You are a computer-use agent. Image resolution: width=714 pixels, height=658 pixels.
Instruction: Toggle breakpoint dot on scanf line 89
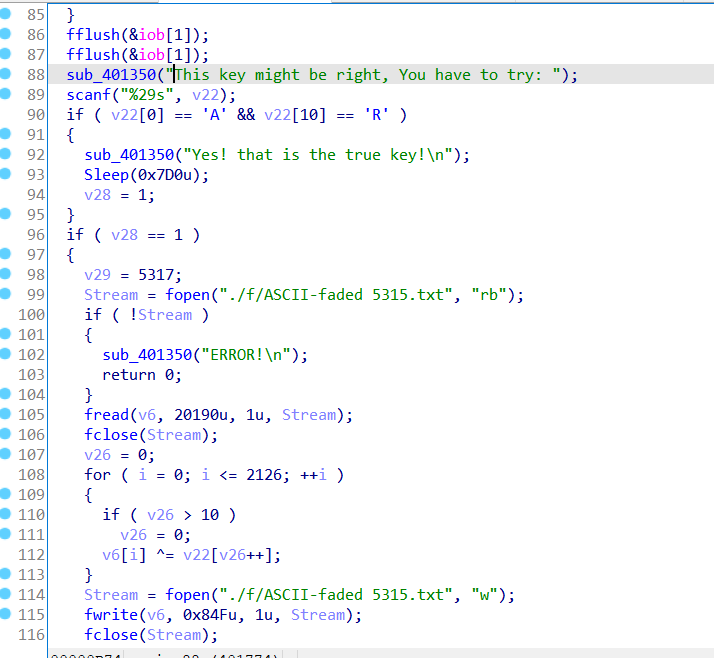tap(7, 94)
